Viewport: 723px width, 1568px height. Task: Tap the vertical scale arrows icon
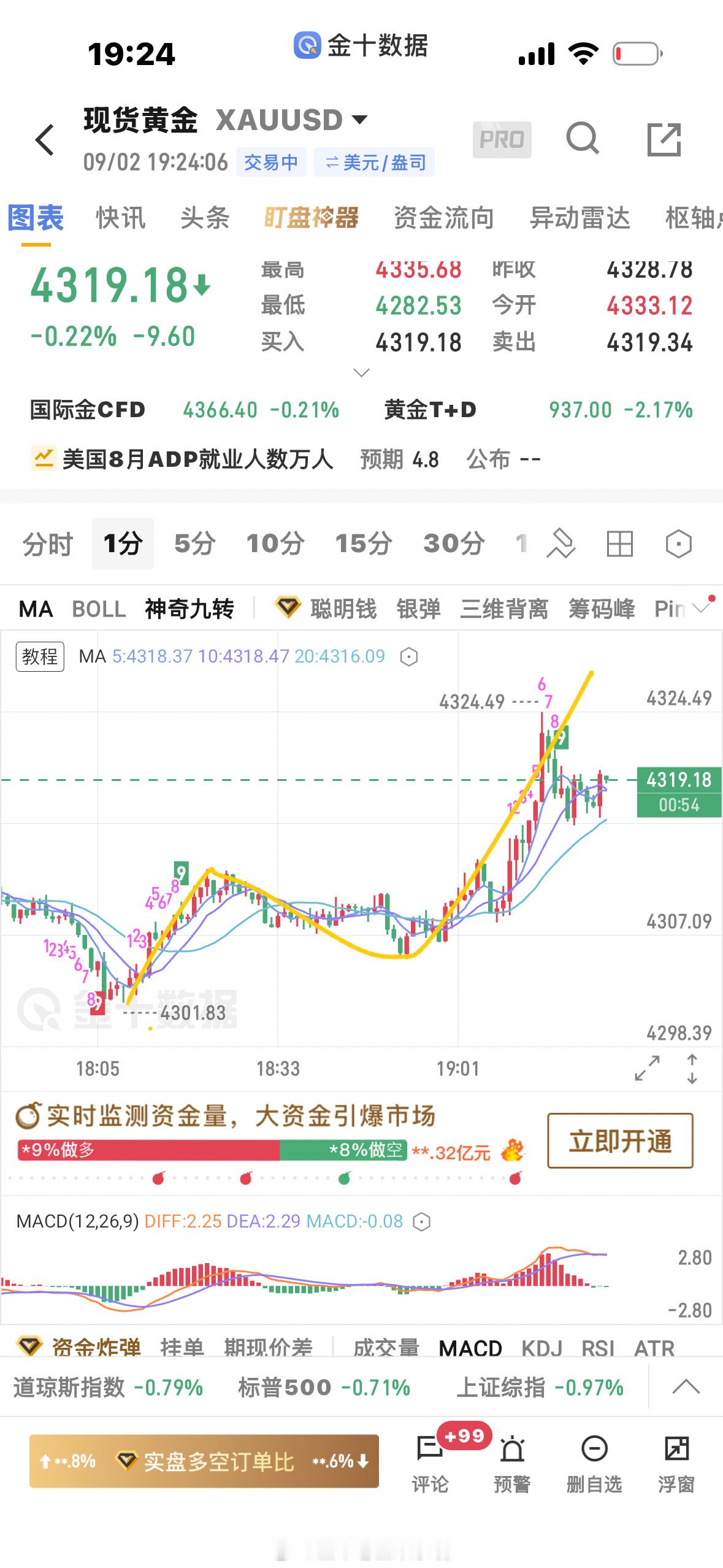coord(692,1068)
